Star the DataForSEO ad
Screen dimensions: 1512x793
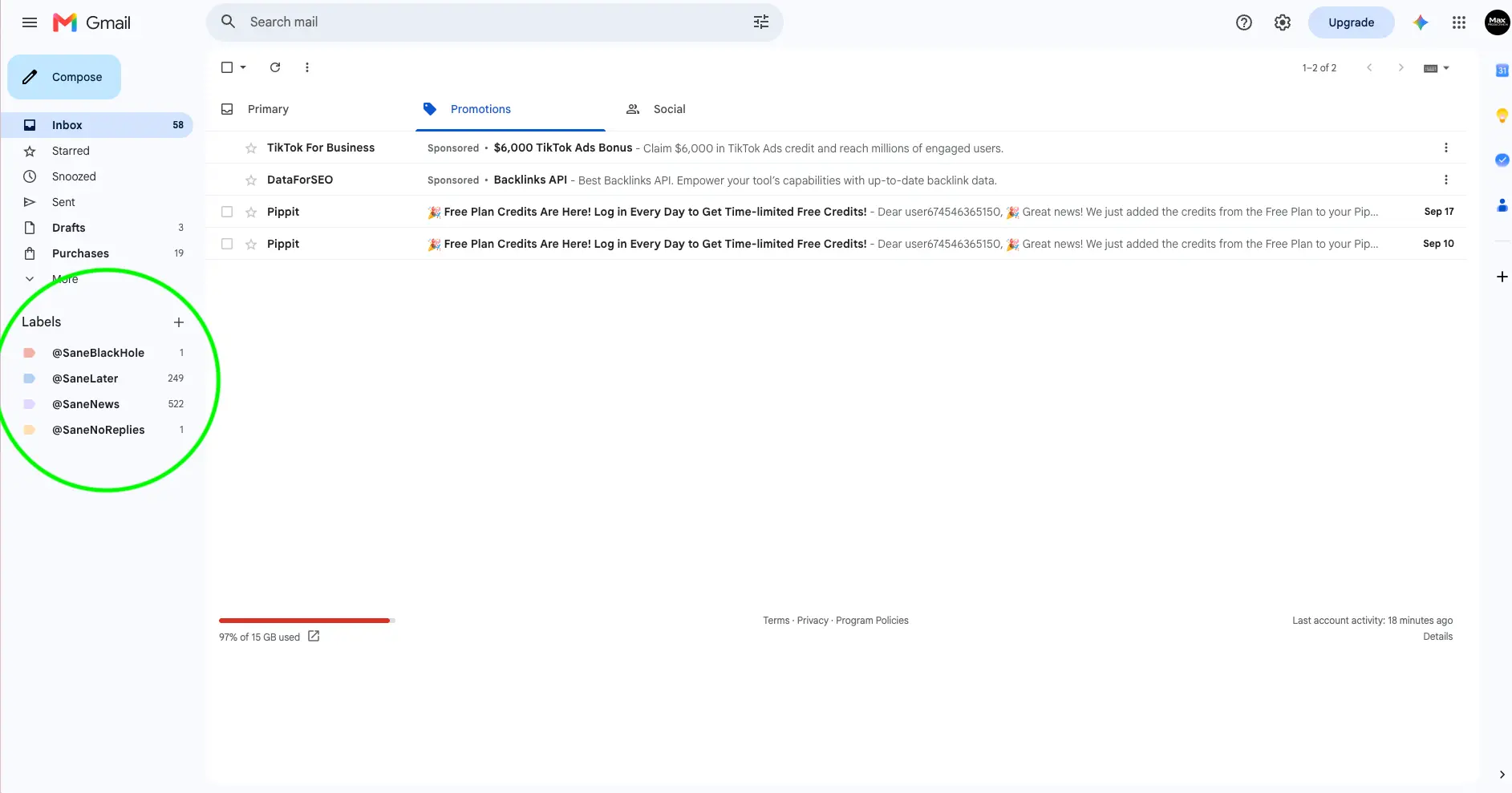(251, 180)
